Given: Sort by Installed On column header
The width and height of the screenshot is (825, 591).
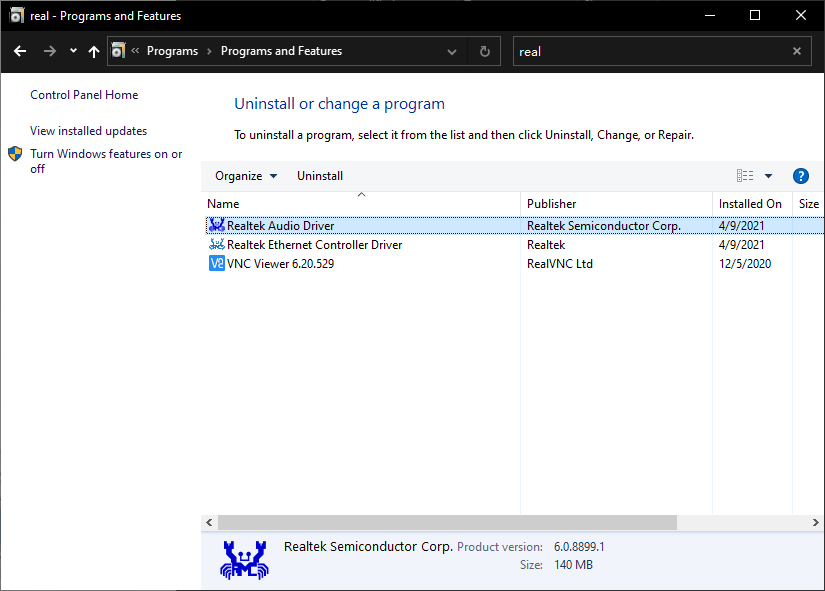Looking at the screenshot, I should tap(750, 204).
